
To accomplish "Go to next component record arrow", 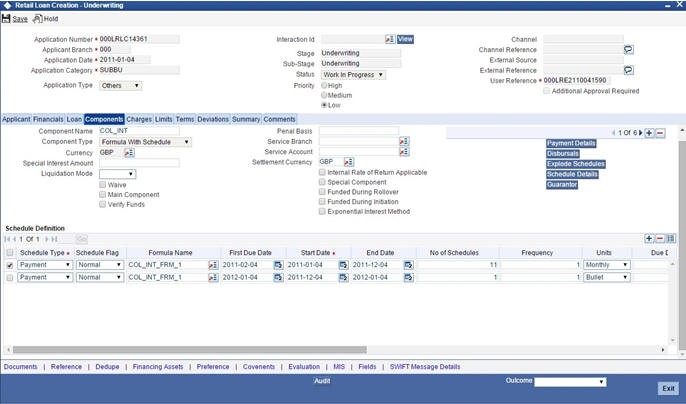I will click(x=641, y=133).
